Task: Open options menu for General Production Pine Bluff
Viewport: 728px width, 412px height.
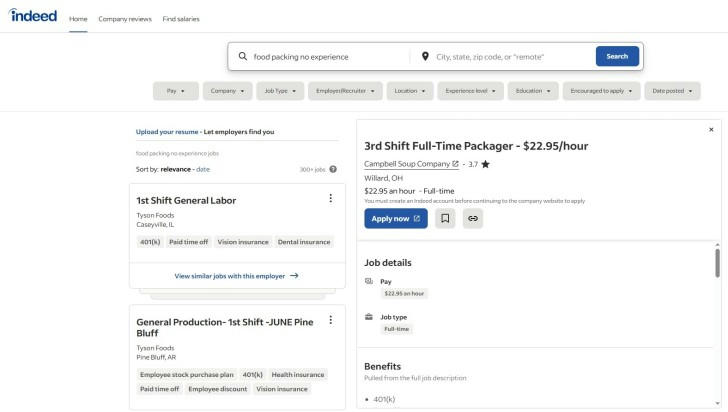Action: point(331,320)
